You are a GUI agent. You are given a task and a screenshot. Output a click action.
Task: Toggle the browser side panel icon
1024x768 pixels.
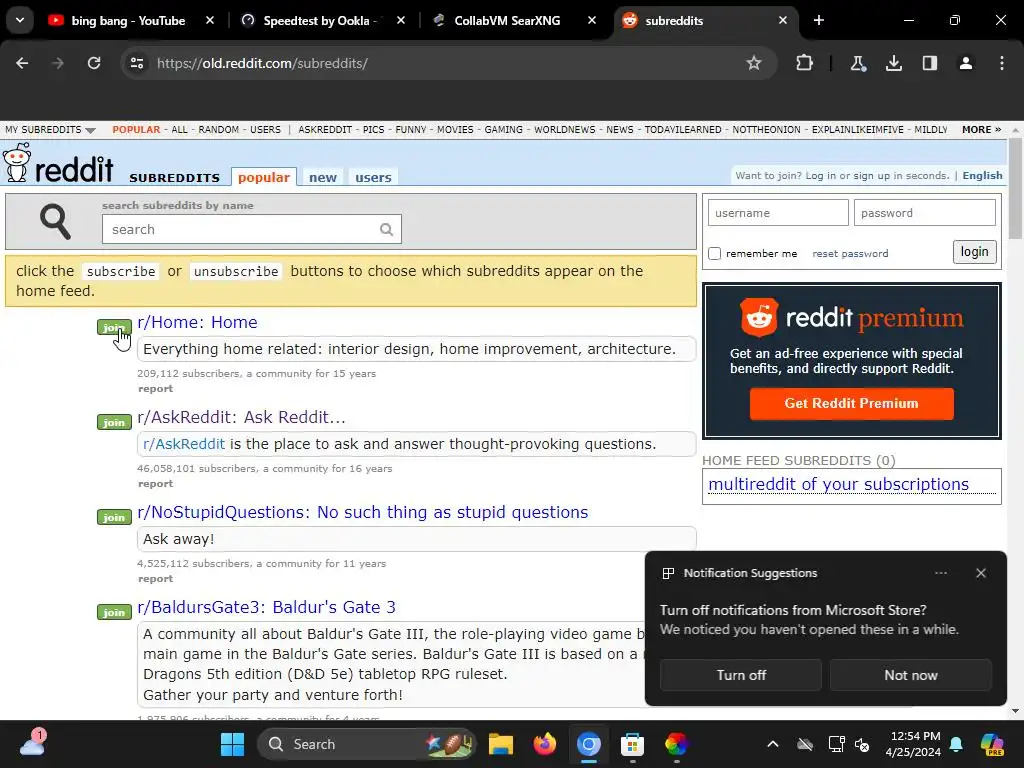[x=930, y=63]
